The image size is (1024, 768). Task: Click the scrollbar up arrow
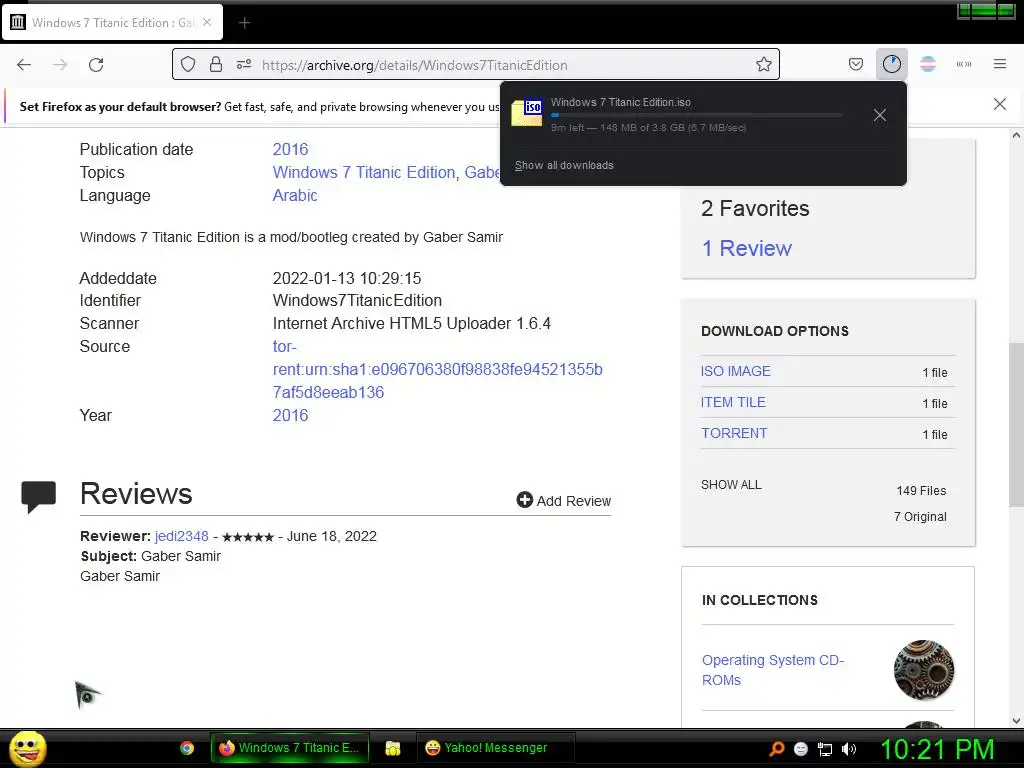(x=1016, y=135)
